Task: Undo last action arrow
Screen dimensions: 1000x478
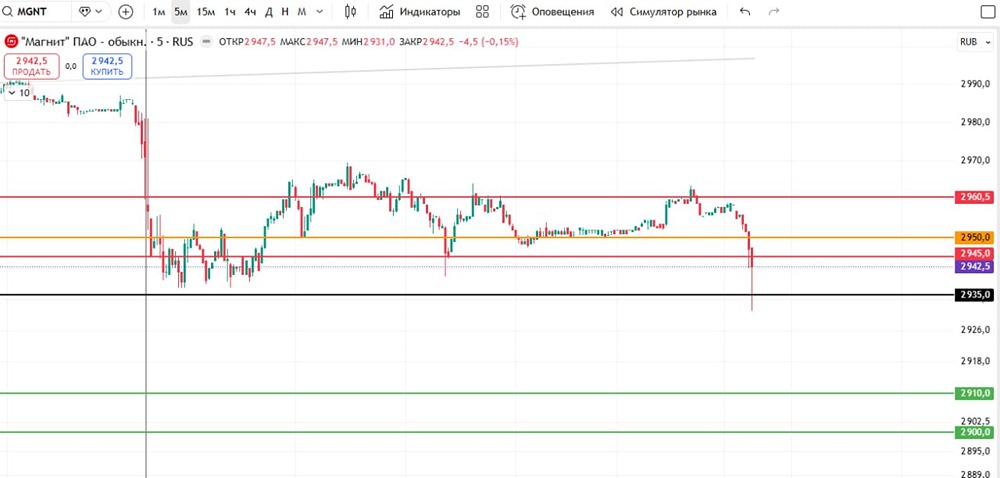Action: (745, 11)
